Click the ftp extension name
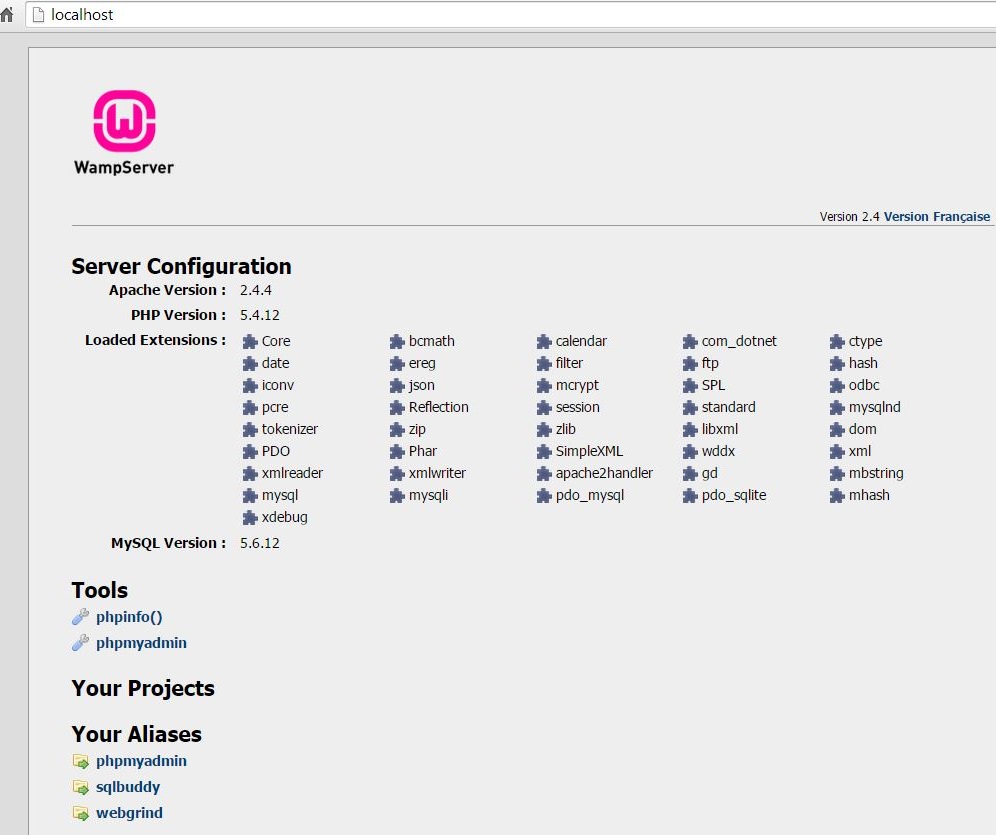996x835 pixels. (x=710, y=363)
